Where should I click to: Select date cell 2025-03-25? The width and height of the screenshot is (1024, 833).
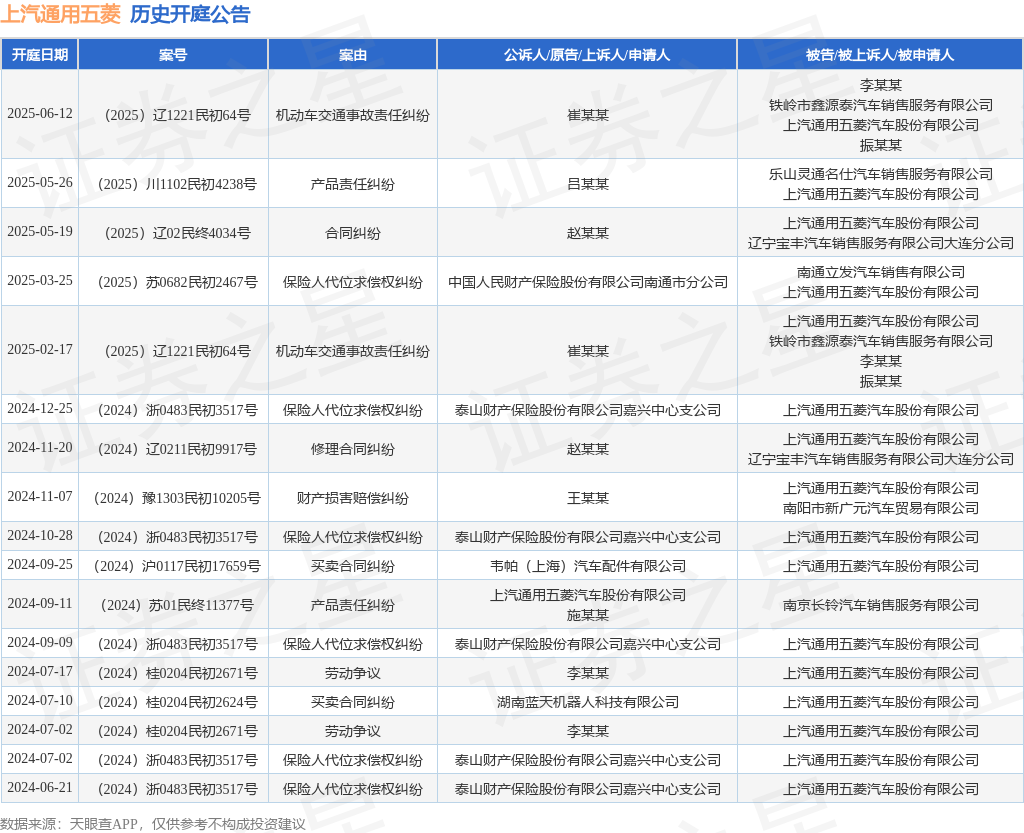(40, 281)
